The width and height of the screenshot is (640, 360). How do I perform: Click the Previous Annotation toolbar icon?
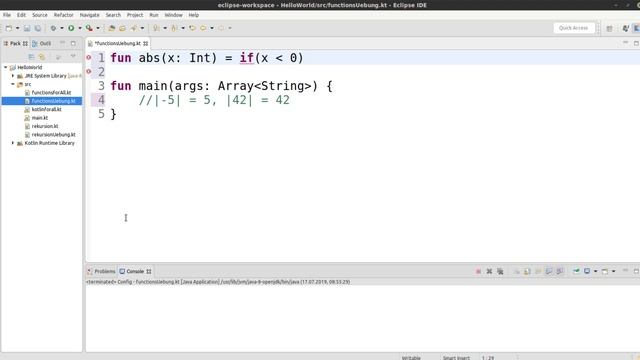[x=174, y=28]
